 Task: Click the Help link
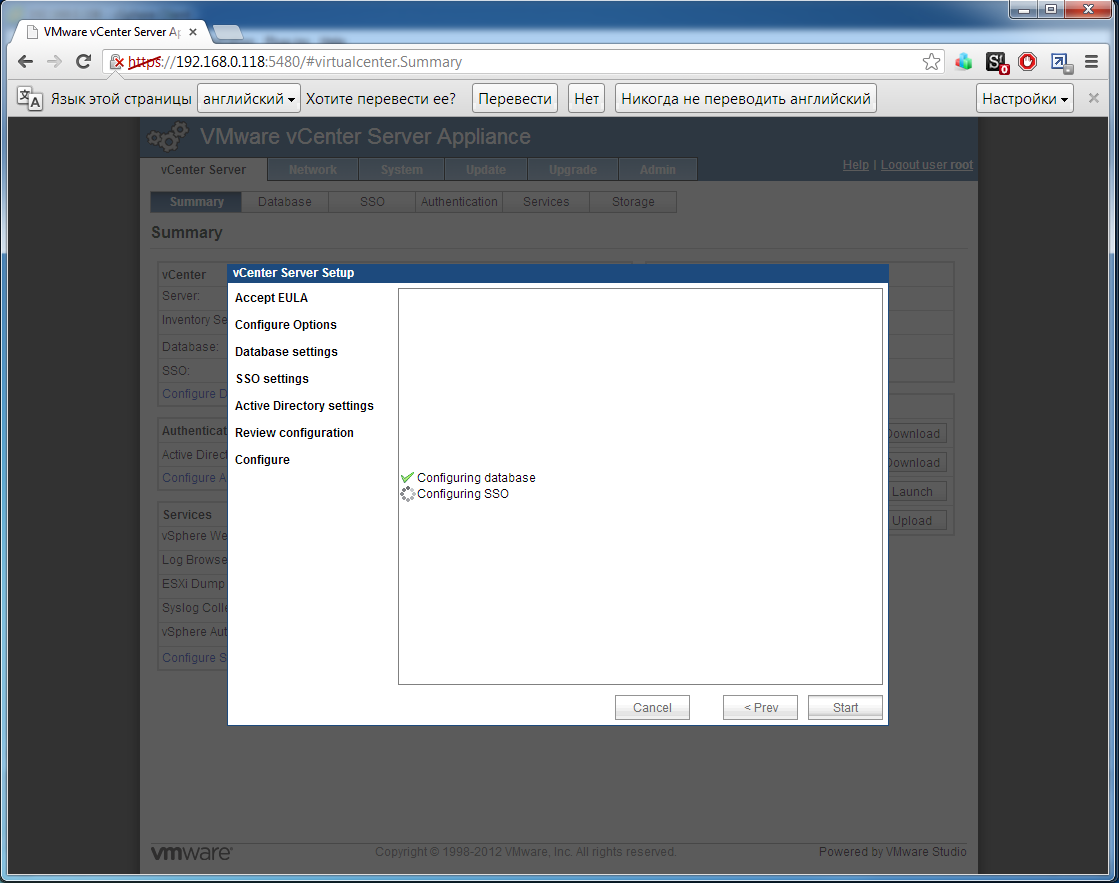click(x=856, y=165)
